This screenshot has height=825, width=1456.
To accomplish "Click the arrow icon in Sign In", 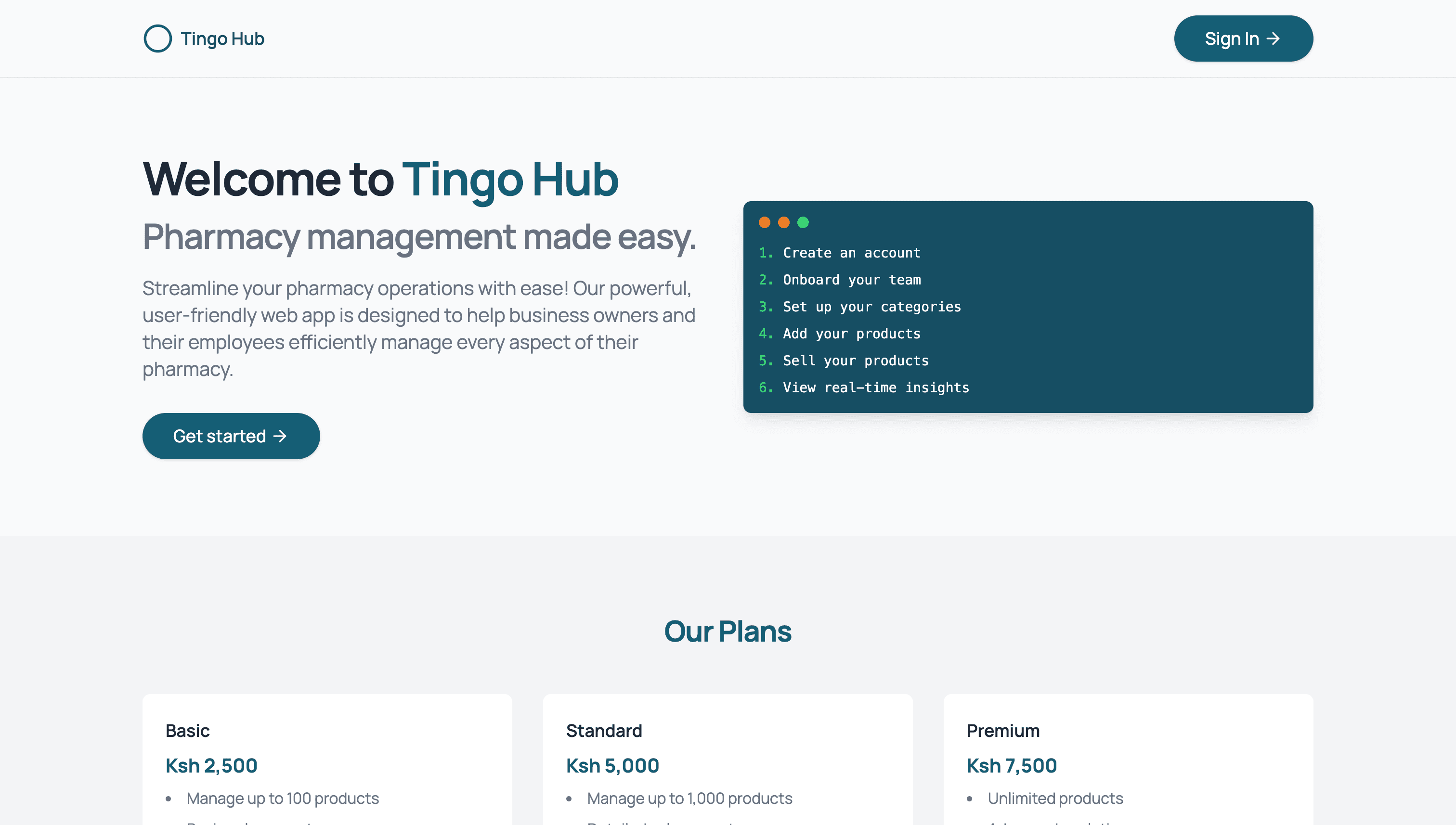I will tap(1273, 39).
